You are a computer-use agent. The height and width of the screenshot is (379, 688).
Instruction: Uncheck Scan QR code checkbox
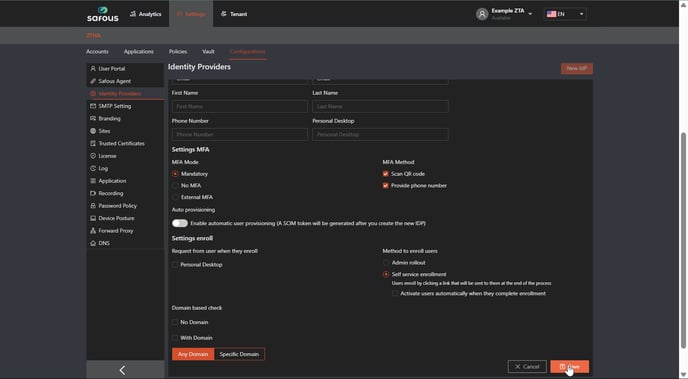point(386,174)
